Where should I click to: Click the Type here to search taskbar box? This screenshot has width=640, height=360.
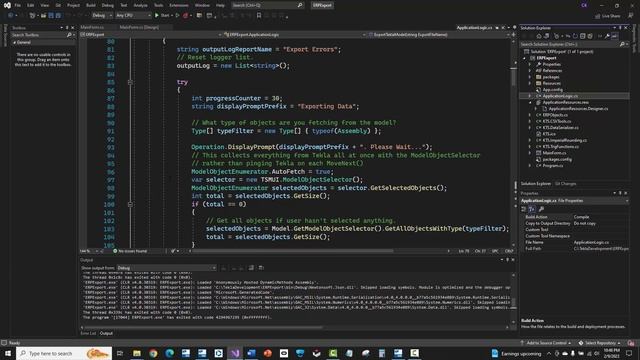point(64,353)
